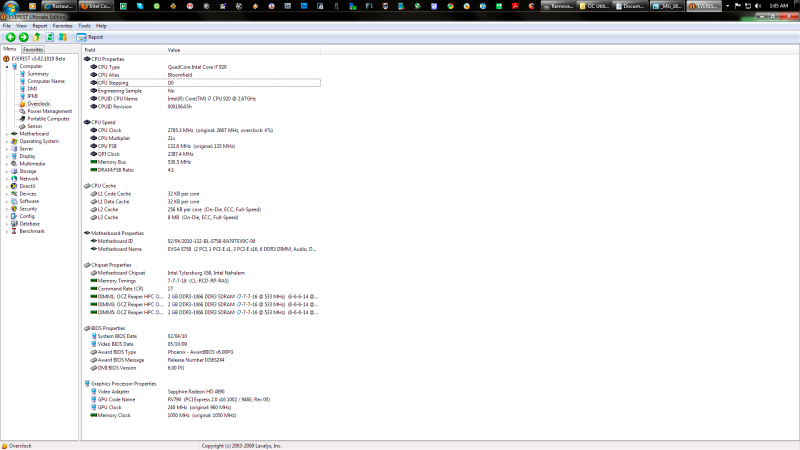Select the IPMI tree item
Image resolution: width=800 pixels, height=450 pixels.
(33, 96)
